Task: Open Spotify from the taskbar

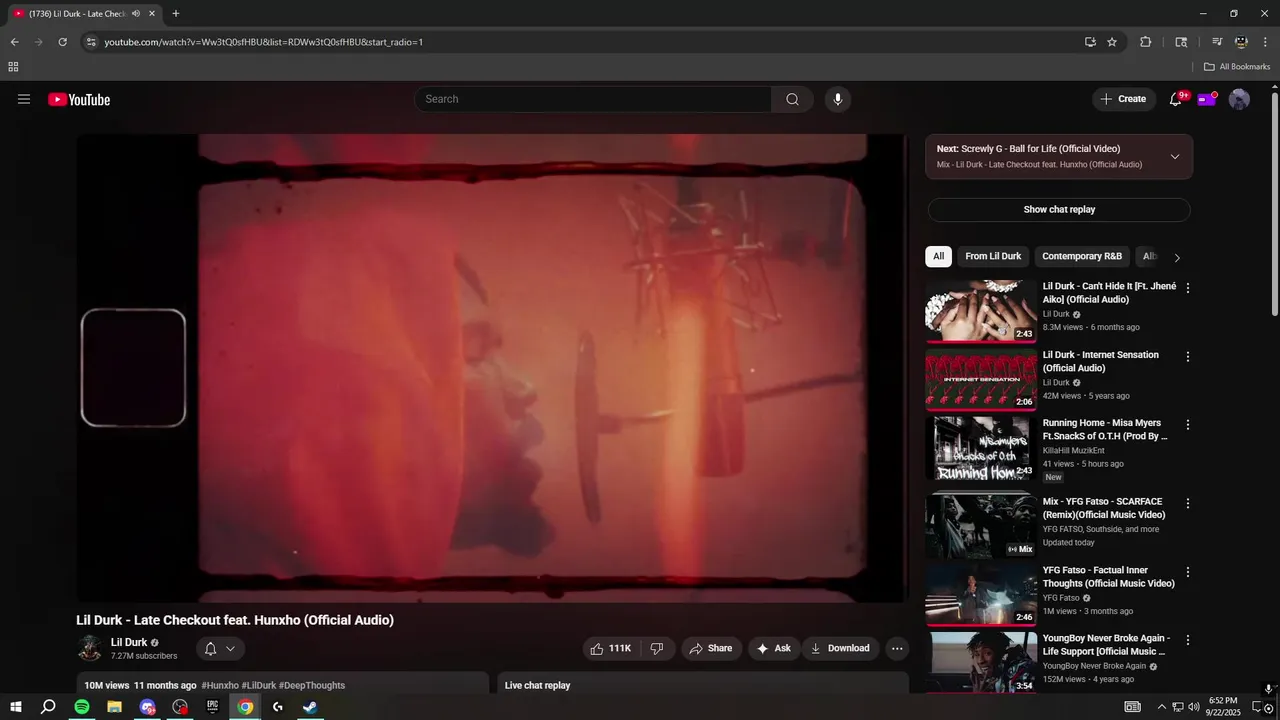Action: (82, 707)
